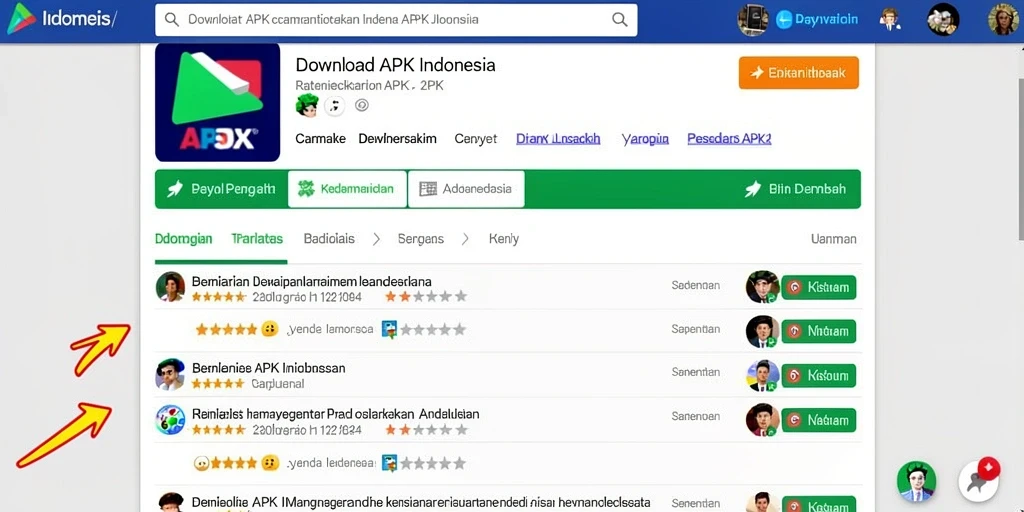Click the chevron after Sergans
The width and height of the screenshot is (1024, 512).
465,239
